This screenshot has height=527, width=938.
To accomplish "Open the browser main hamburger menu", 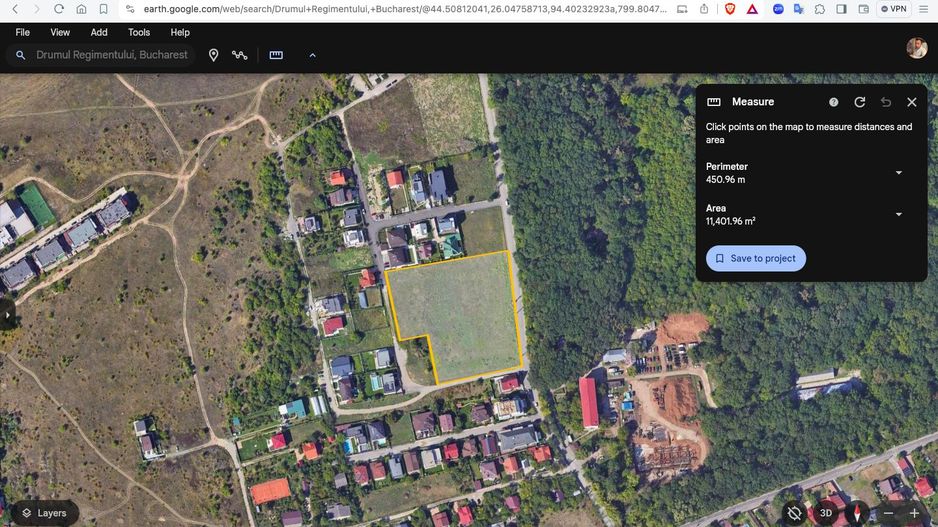I will coord(924,9).
